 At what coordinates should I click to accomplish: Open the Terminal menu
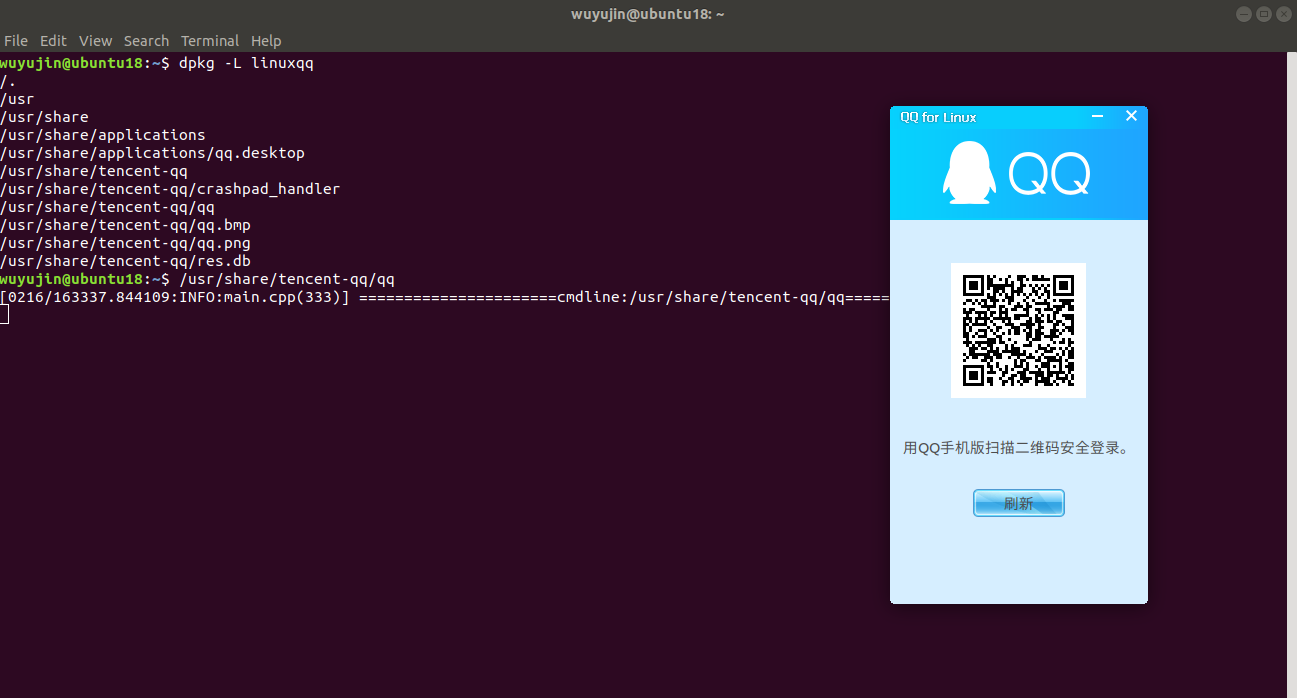pyautogui.click(x=210, y=41)
